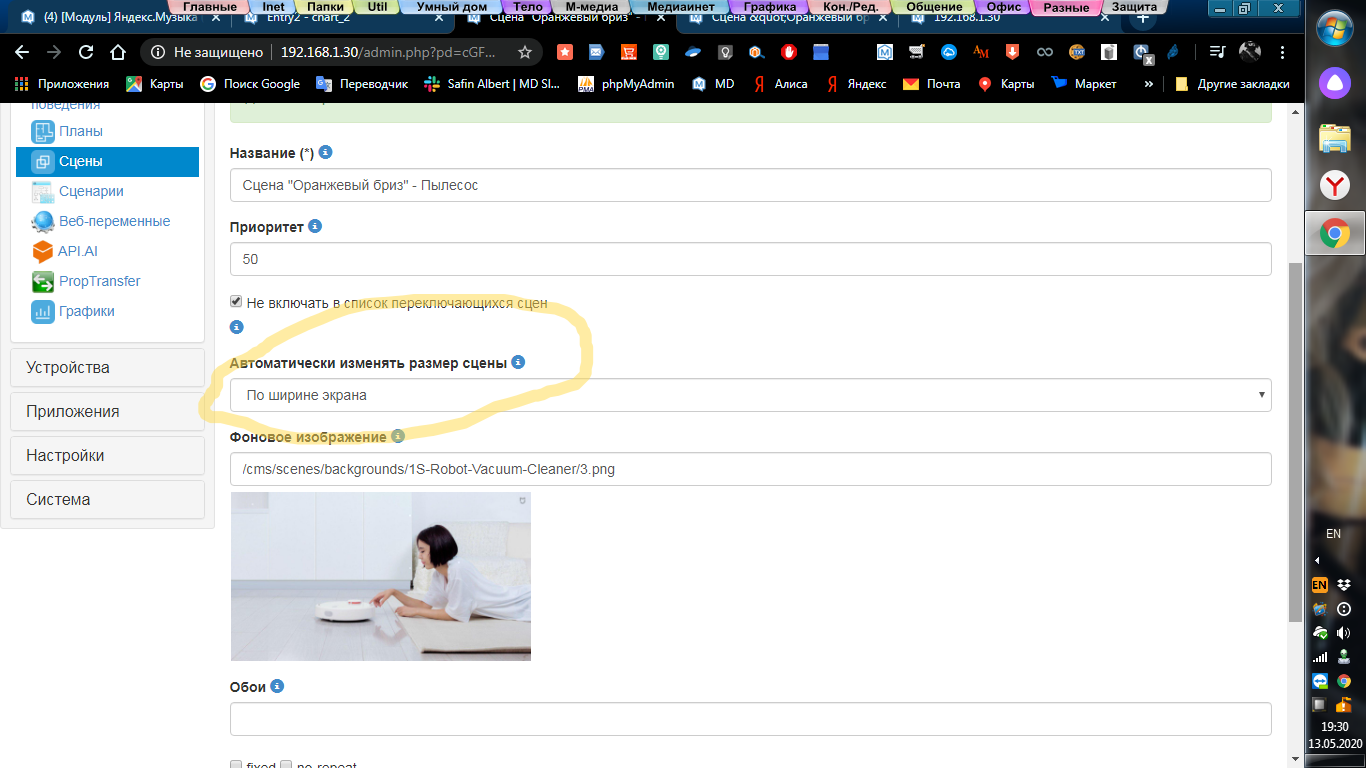The height and width of the screenshot is (768, 1366).
Task: Open Yandex Browser from the taskbar
Action: [x=1335, y=185]
